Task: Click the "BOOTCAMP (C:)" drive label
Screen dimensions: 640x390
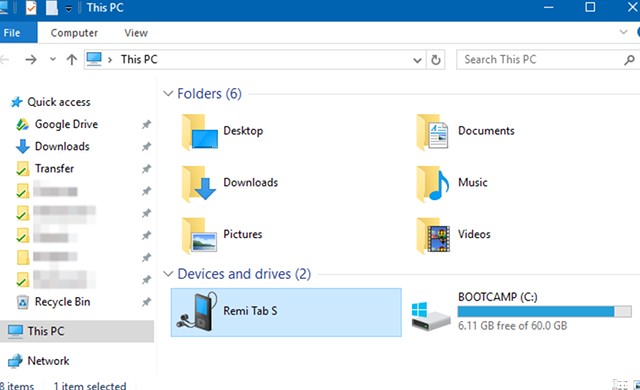Action: (x=498, y=297)
